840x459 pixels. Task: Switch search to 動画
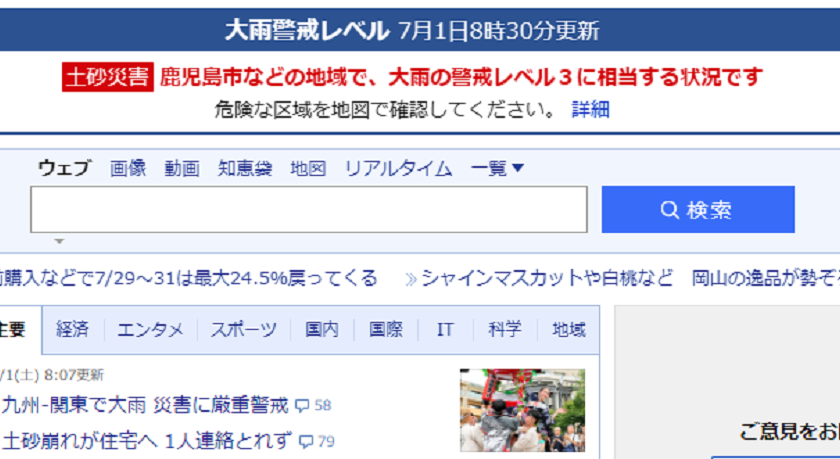pyautogui.click(x=182, y=168)
